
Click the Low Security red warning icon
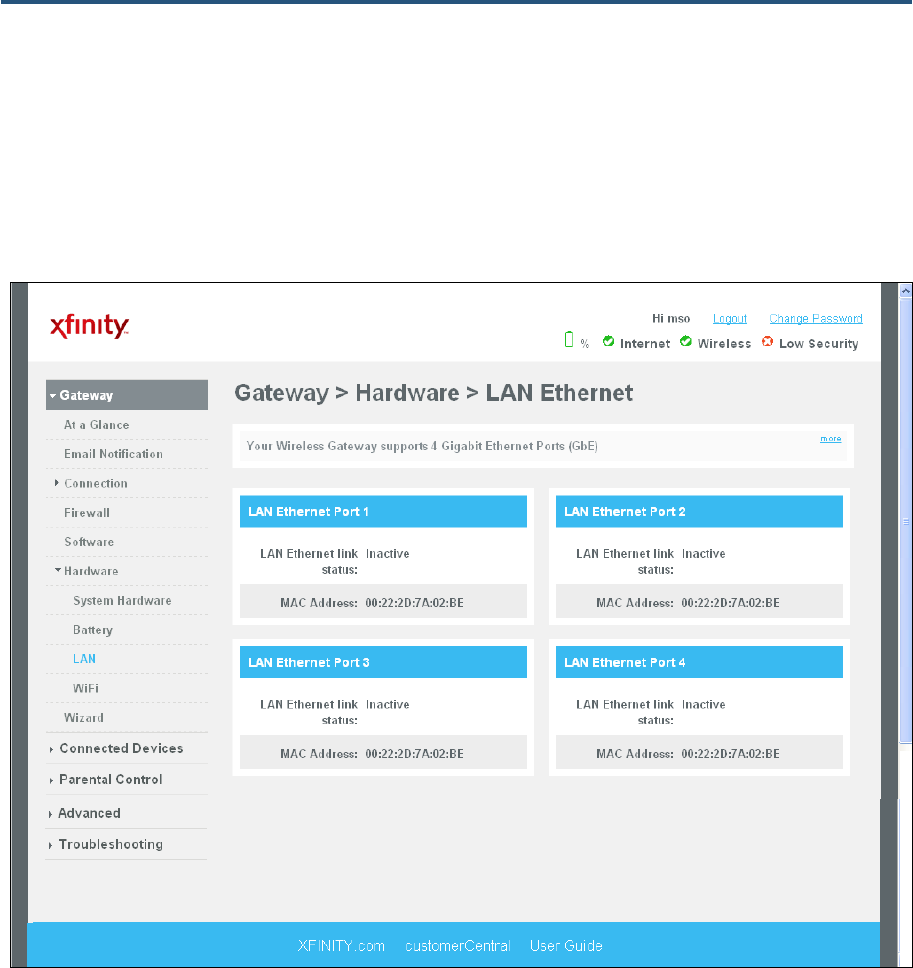coord(767,341)
